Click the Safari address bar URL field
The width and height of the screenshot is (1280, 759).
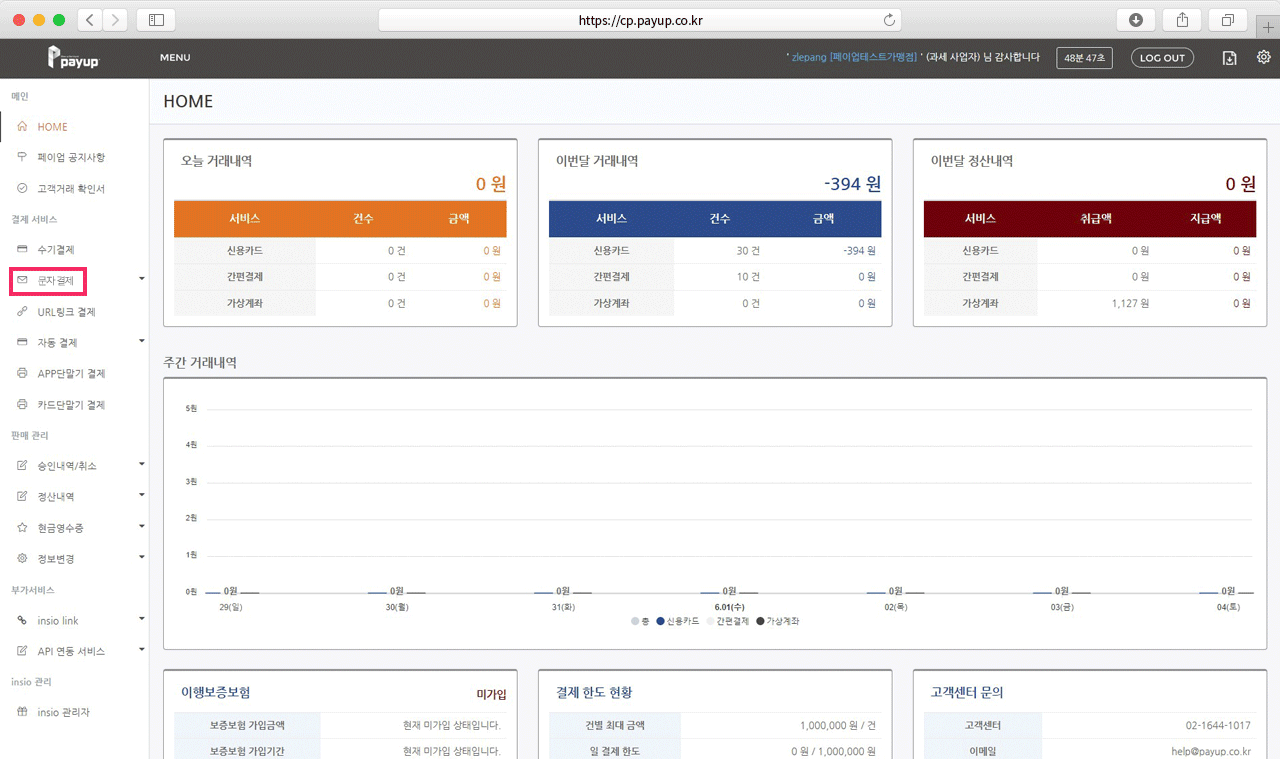640,20
